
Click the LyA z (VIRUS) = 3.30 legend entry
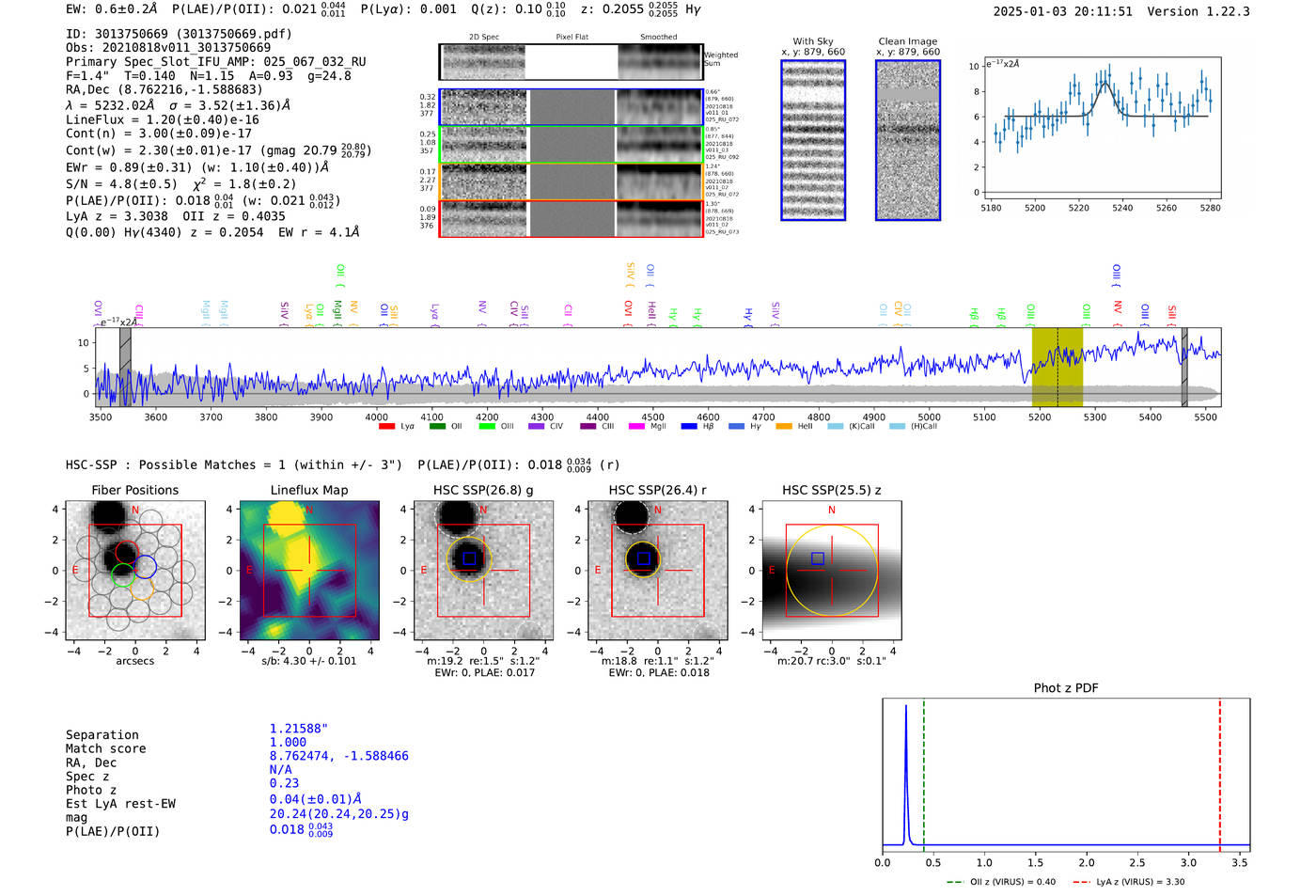pyautogui.click(x=1128, y=882)
